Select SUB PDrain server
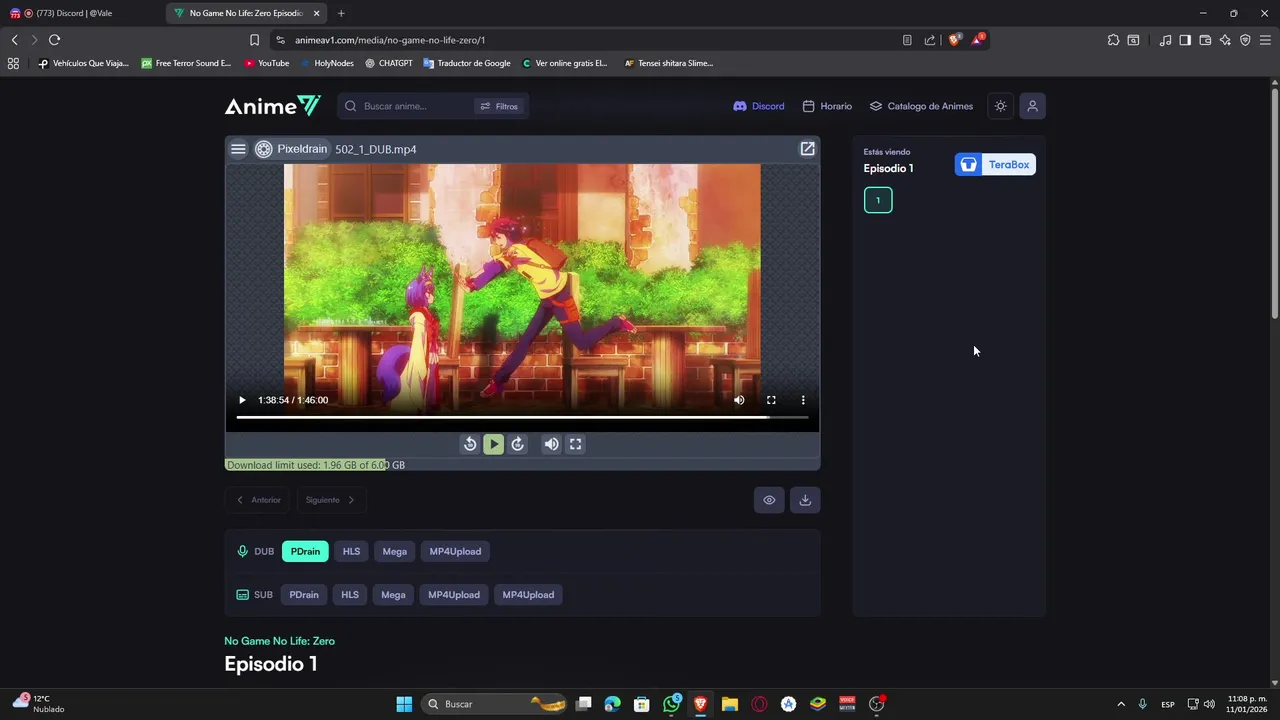 click(304, 595)
